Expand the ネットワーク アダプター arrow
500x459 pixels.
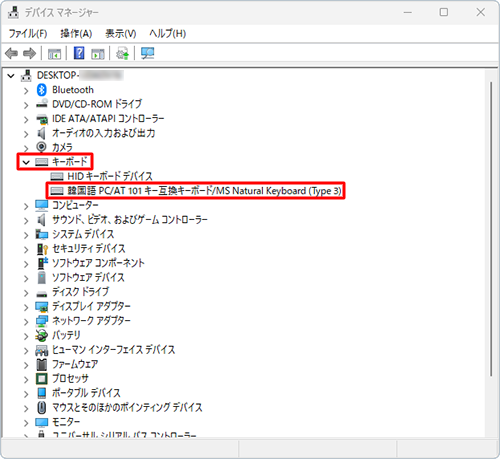[26, 322]
